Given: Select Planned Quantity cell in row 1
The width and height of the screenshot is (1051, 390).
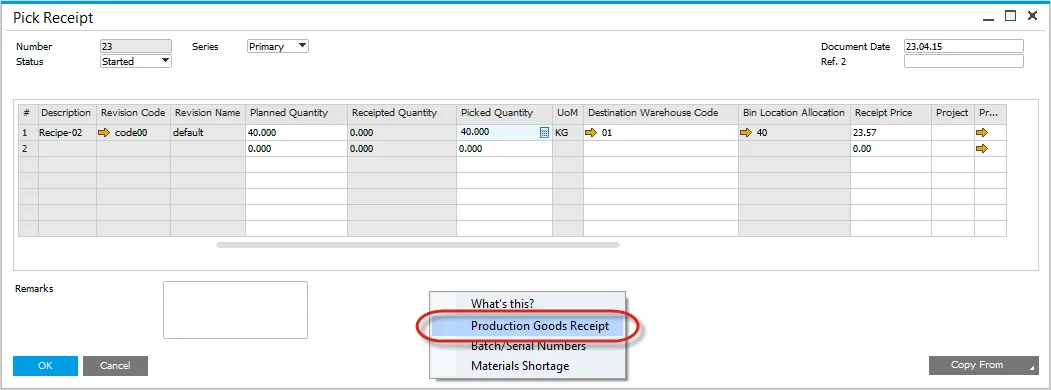Looking at the screenshot, I should coord(296,133).
